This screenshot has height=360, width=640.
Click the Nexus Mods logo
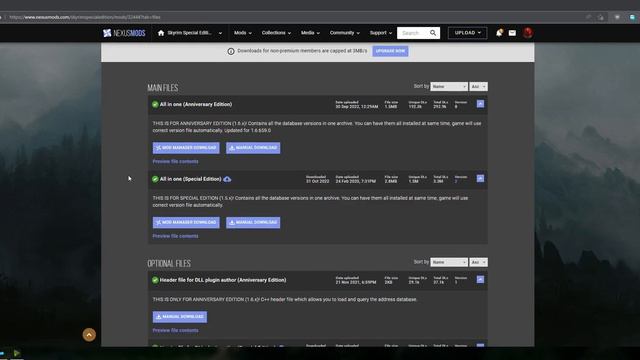click(124, 33)
